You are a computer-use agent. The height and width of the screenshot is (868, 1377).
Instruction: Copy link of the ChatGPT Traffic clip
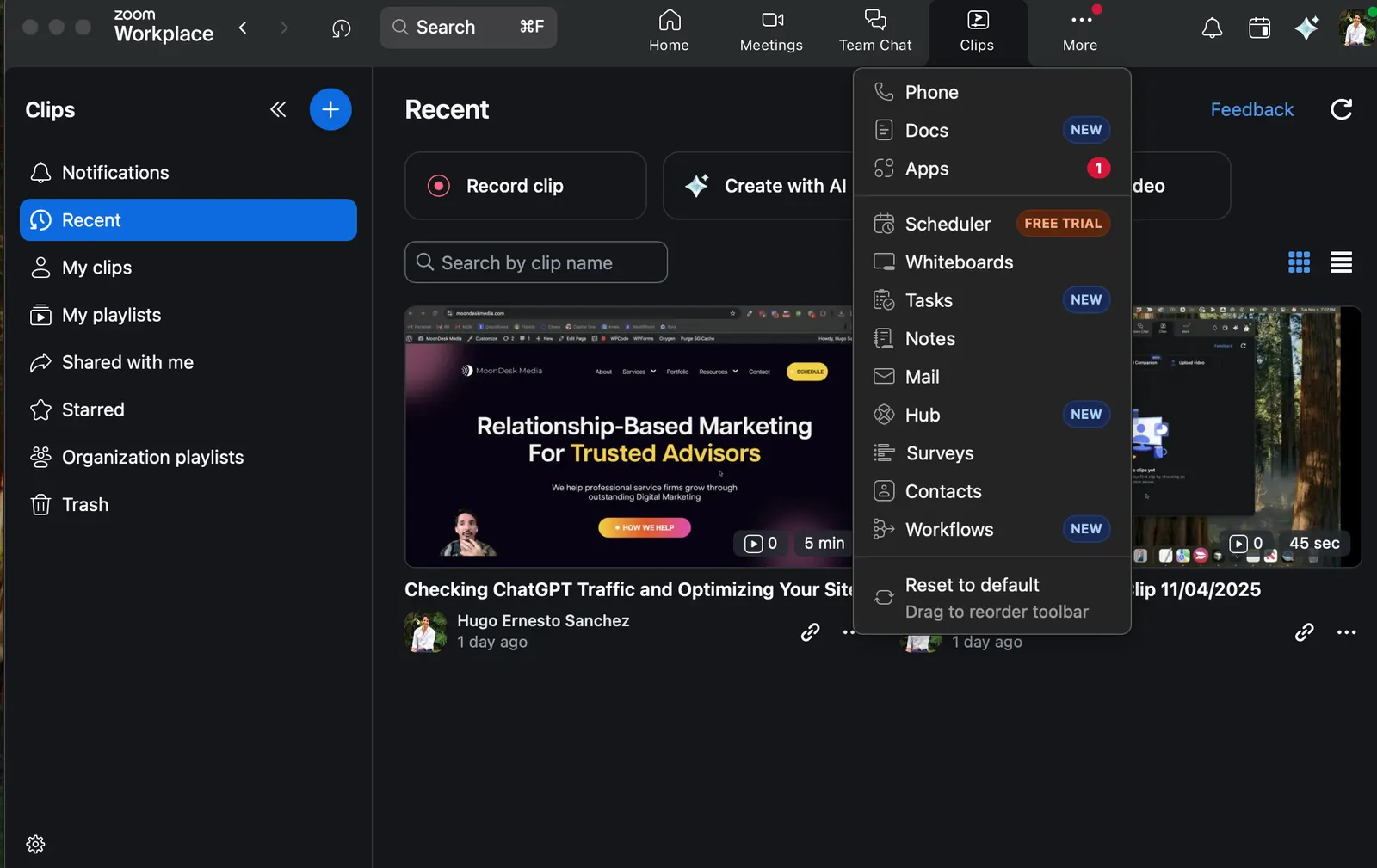coord(810,632)
